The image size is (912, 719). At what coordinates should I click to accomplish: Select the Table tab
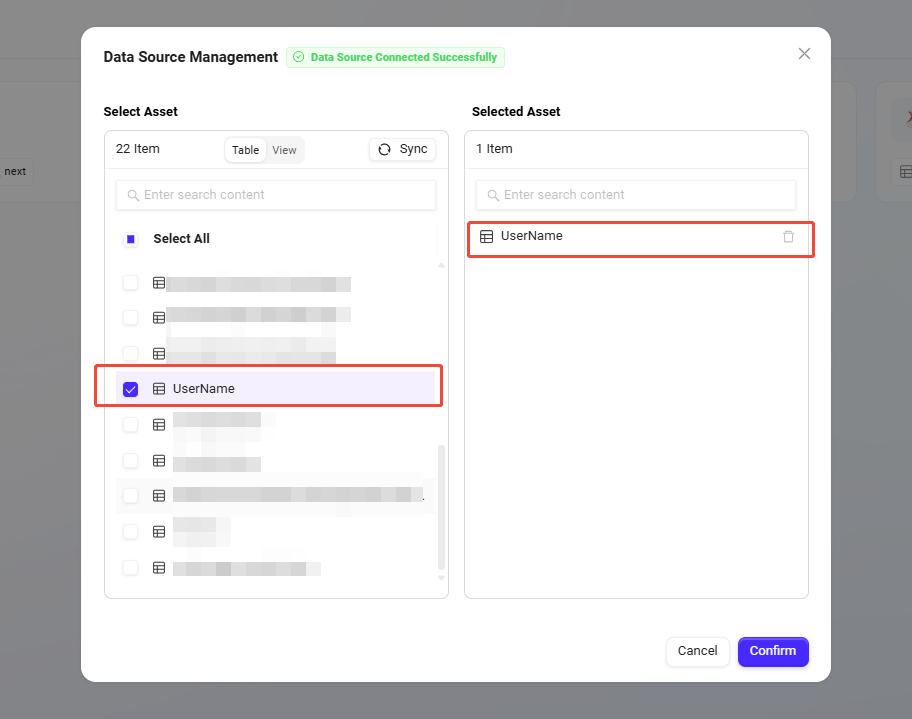pos(246,150)
